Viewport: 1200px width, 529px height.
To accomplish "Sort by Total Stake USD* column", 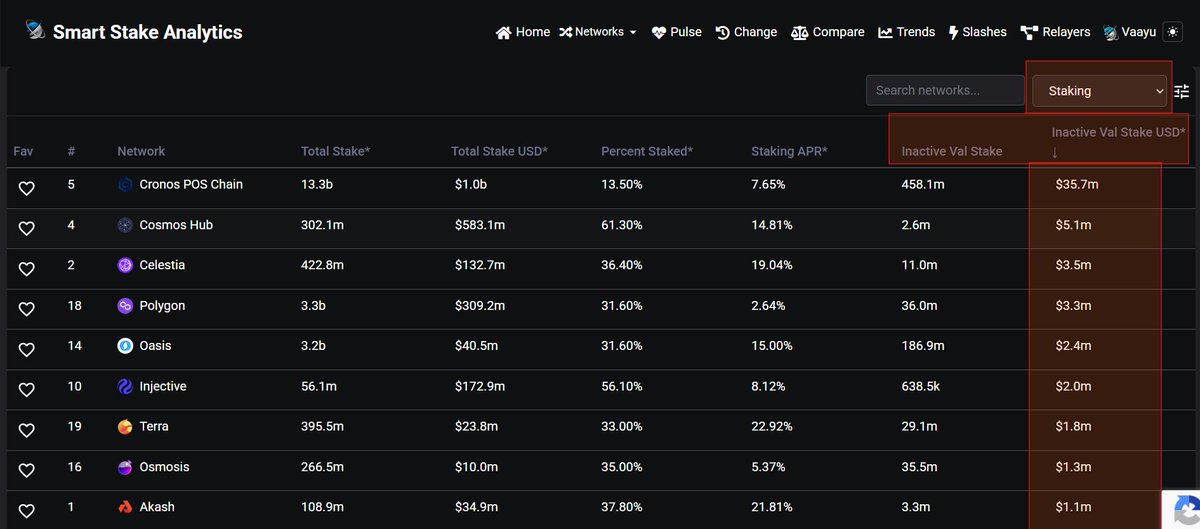I will 499,151.
